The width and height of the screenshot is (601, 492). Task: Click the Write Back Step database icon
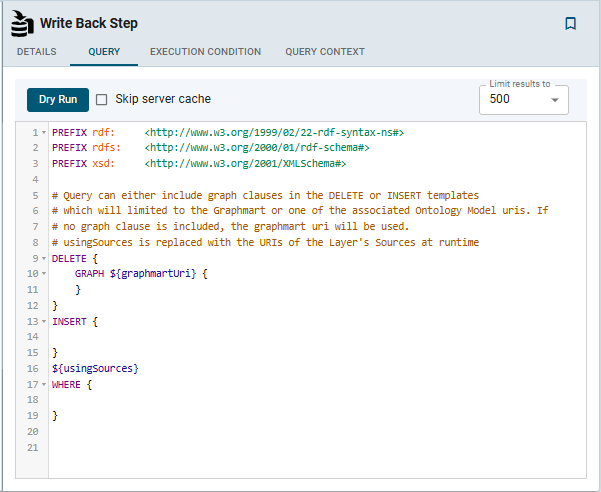pyautogui.click(x=21, y=22)
